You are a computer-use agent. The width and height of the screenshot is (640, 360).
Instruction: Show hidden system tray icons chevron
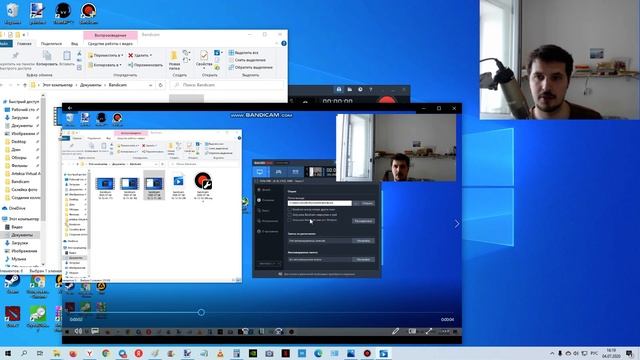552,353
